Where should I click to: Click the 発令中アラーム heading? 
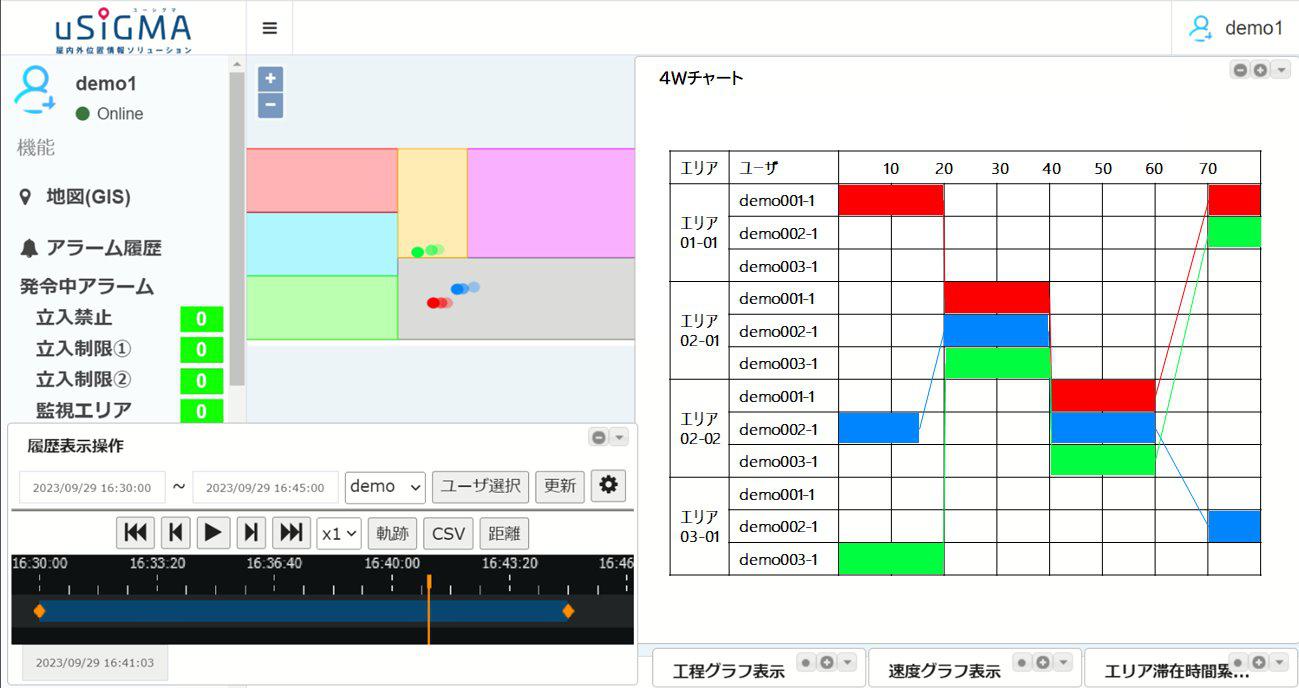point(87,286)
